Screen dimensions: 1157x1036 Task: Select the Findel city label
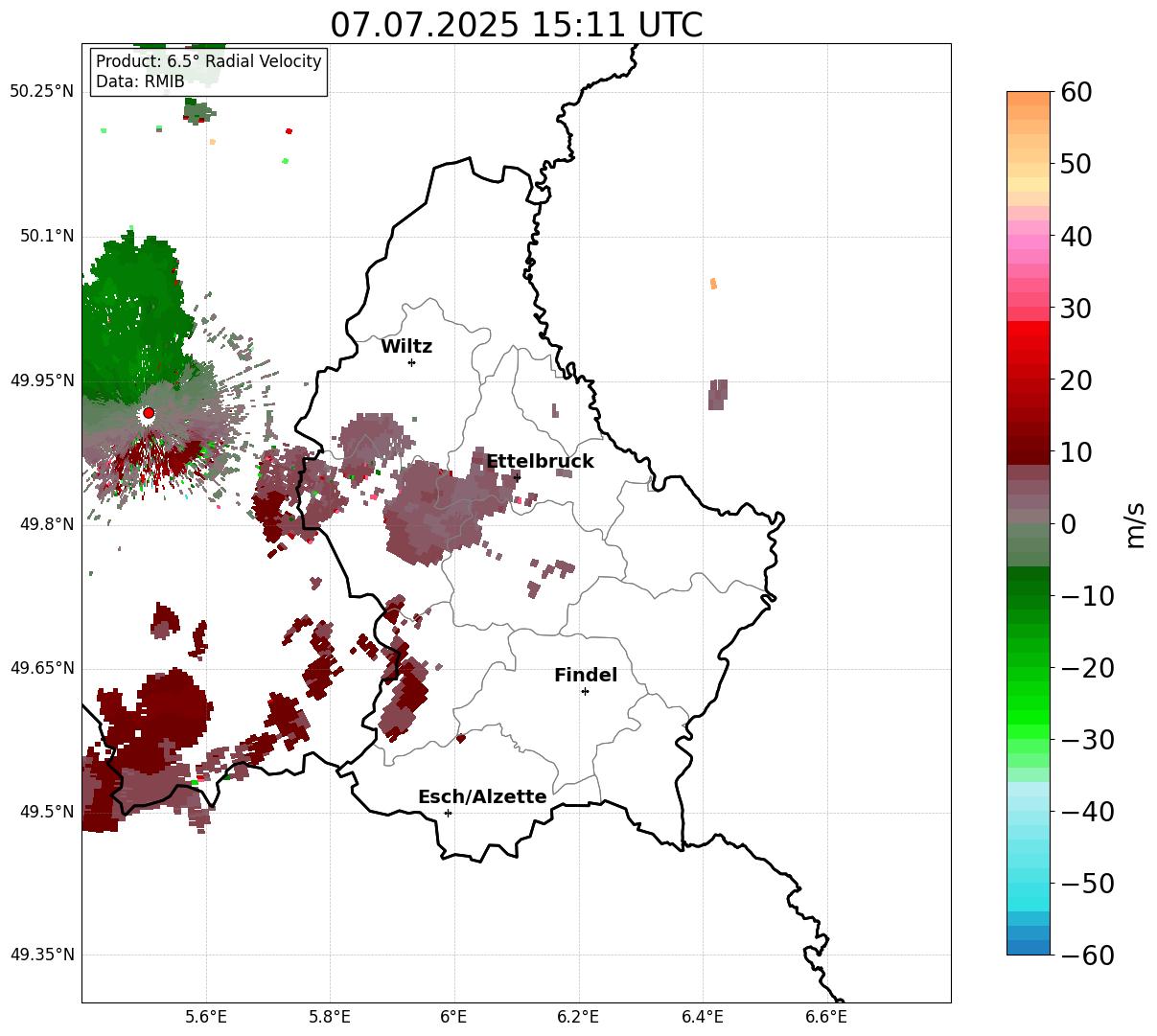click(586, 676)
